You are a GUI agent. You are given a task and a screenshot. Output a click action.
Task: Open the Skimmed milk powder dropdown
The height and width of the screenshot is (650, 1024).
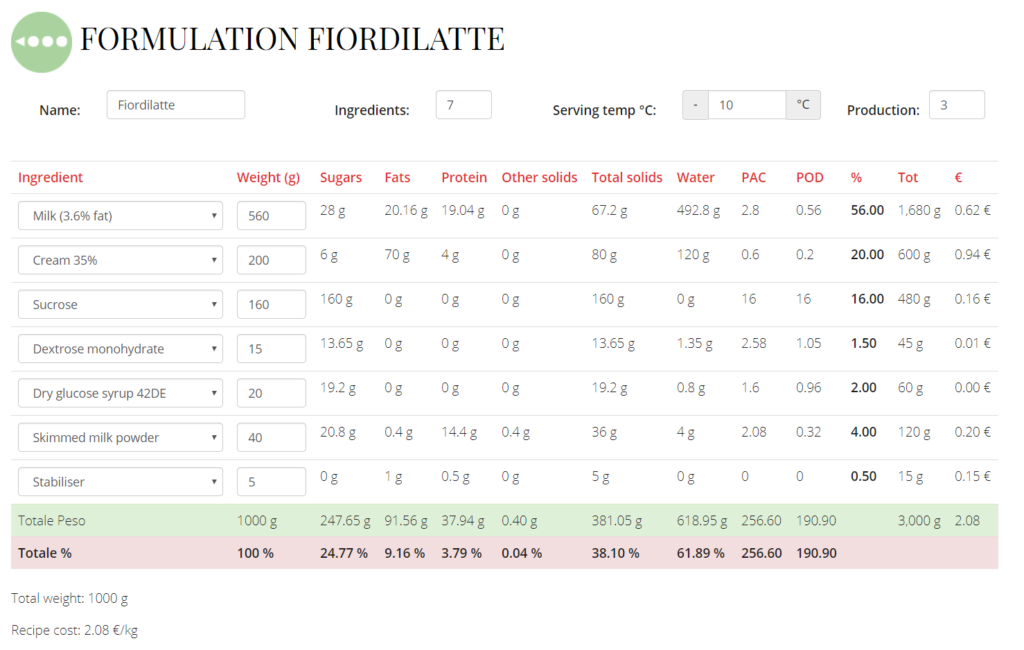120,438
